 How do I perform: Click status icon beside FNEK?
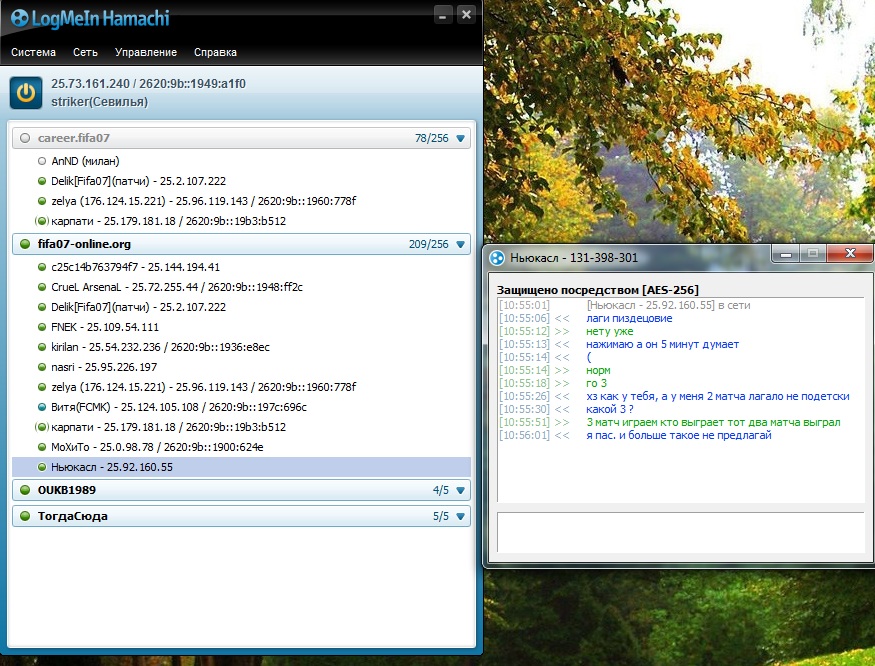pos(42,327)
